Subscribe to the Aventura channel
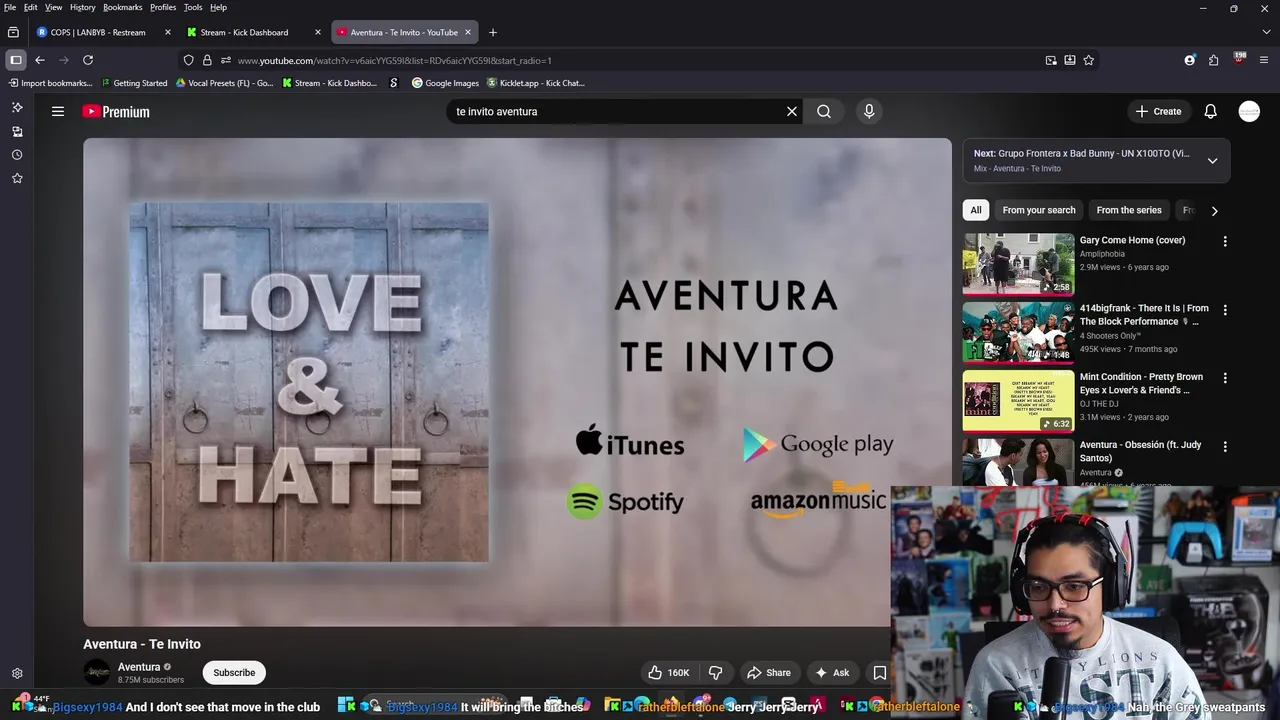The height and width of the screenshot is (720, 1280). [x=234, y=673]
